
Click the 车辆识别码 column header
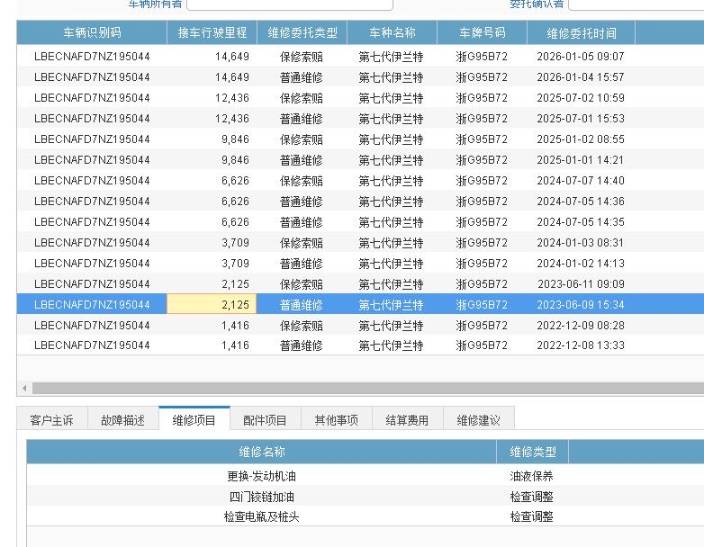click(x=92, y=33)
